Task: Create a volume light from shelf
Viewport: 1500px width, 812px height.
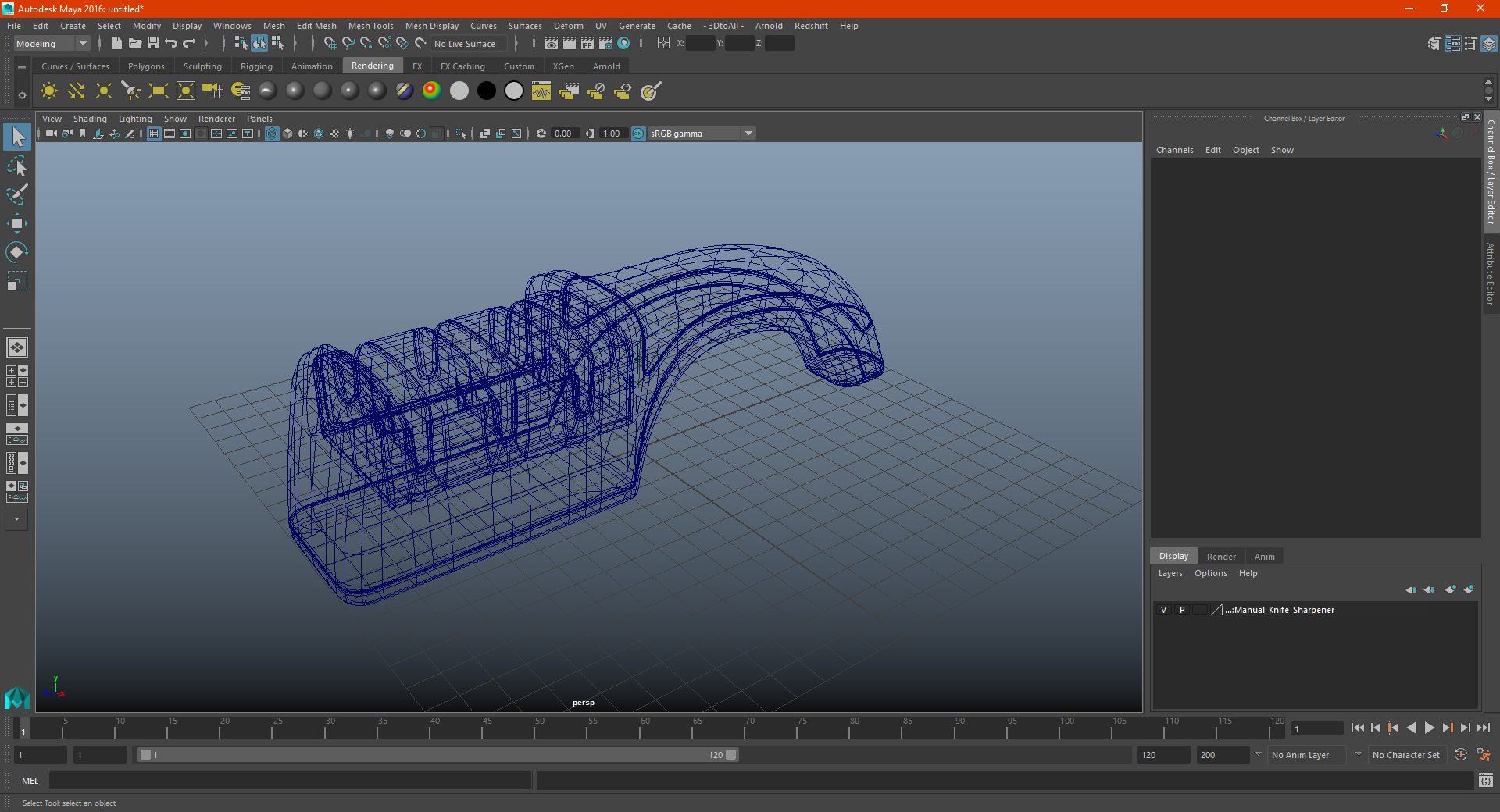Action: [186, 91]
